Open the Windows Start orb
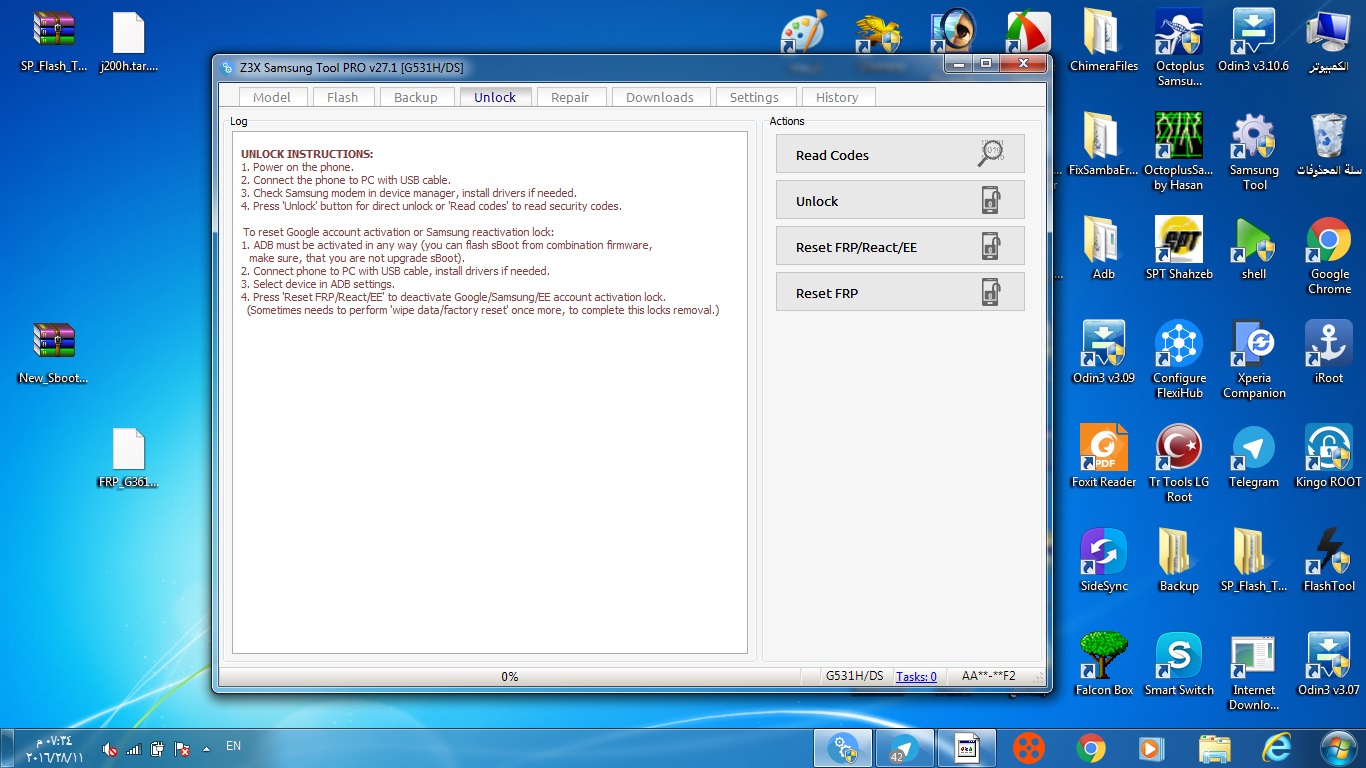The height and width of the screenshot is (768, 1366). coord(1337,747)
